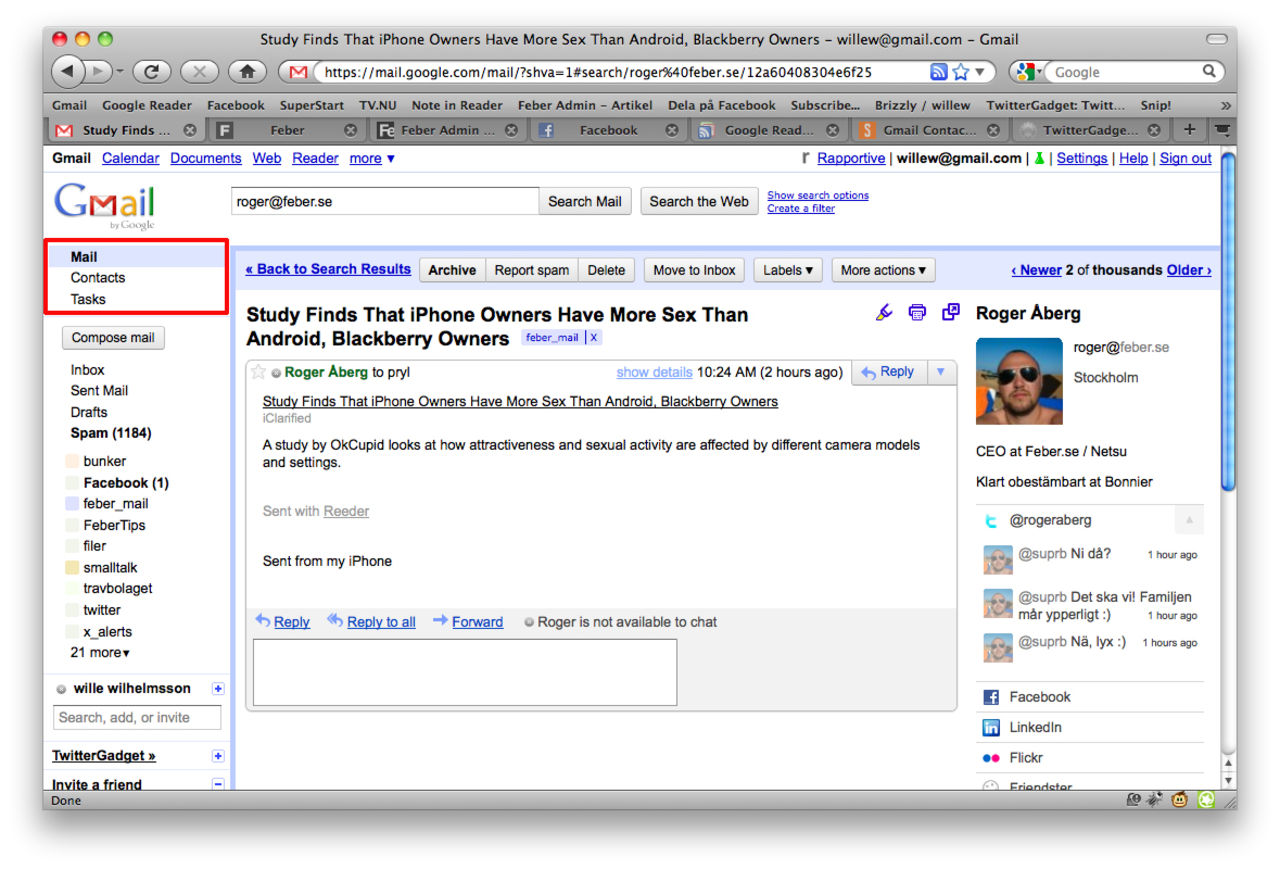Click the highlighter icon above message
This screenshot has width=1280, height=869.
pos(884,313)
